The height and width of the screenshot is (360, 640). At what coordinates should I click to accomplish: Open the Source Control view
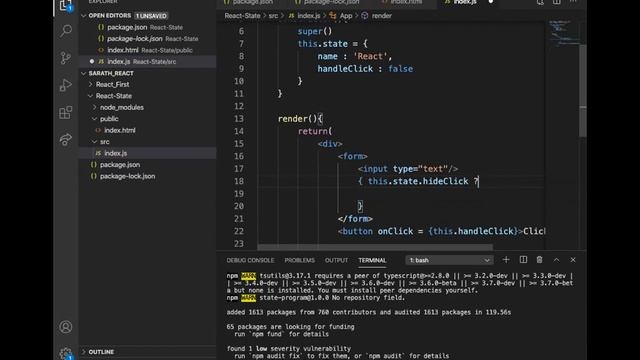(x=66, y=58)
